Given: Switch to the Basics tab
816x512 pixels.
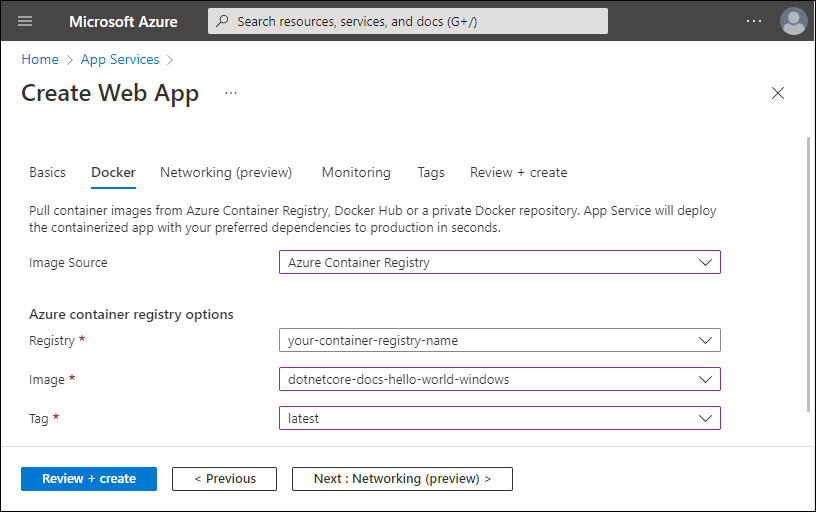Looking at the screenshot, I should click(x=47, y=172).
